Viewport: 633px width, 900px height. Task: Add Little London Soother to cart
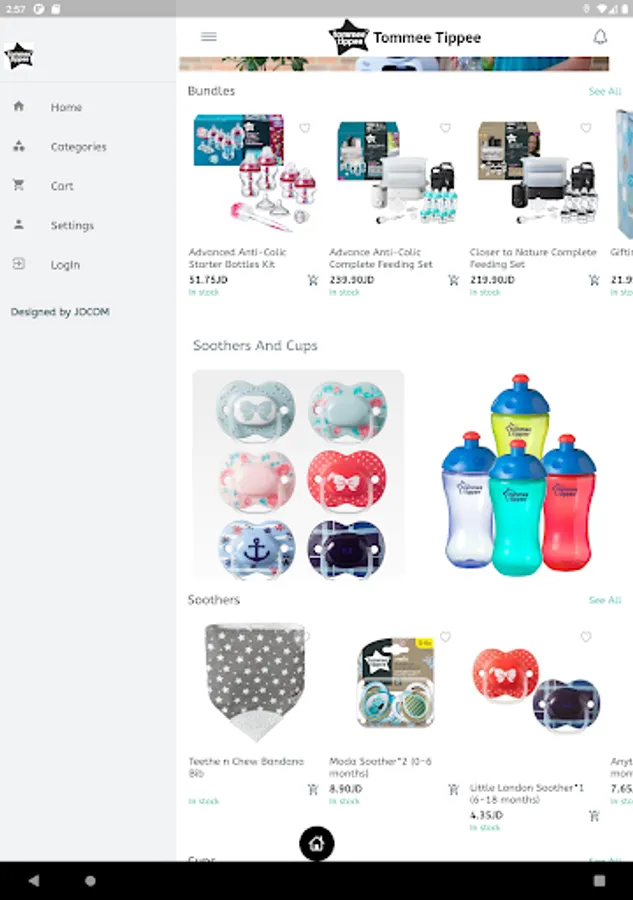tap(594, 816)
